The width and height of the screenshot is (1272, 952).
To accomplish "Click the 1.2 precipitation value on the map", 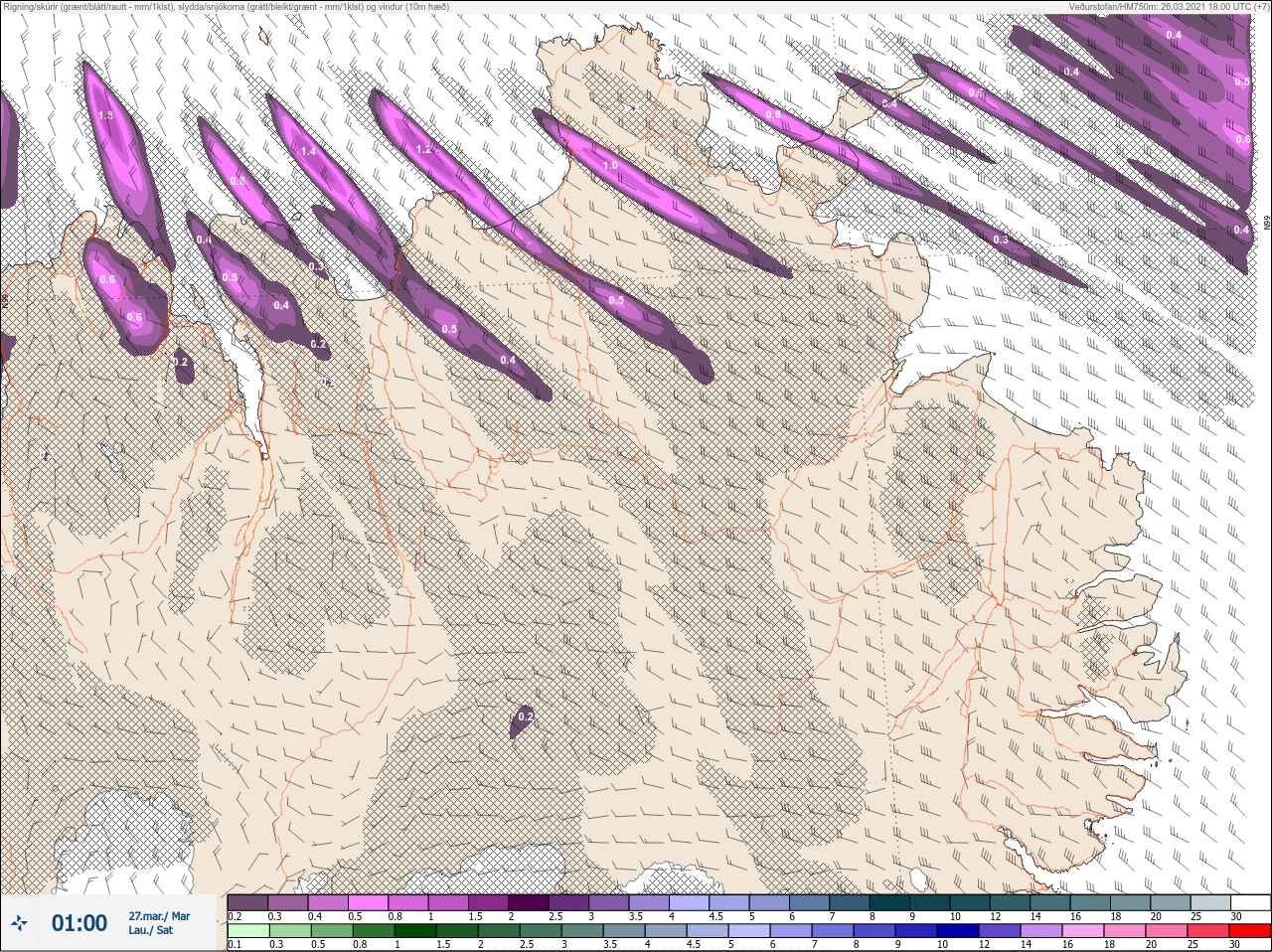I will (423, 149).
